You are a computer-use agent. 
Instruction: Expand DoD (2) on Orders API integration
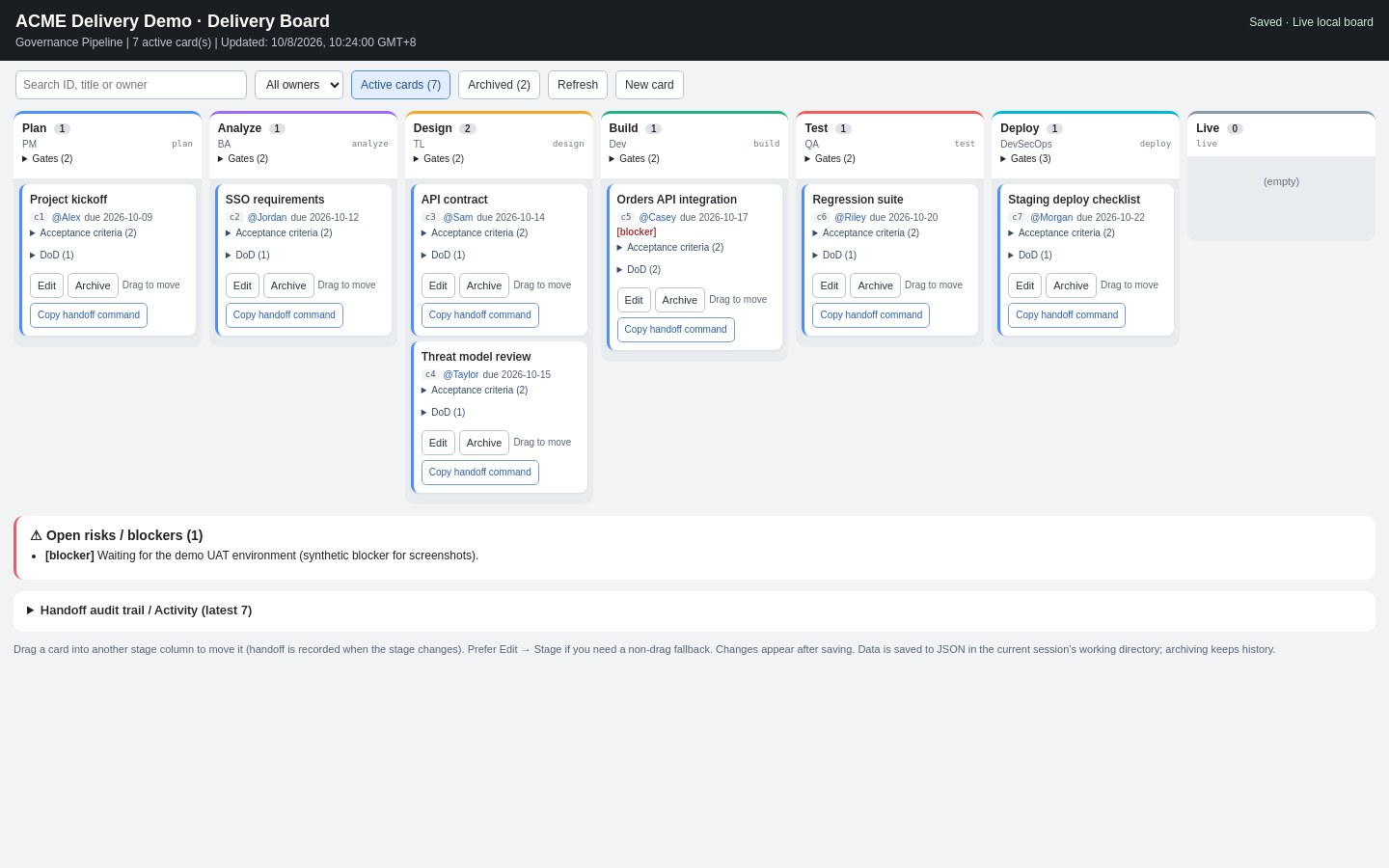tap(639, 270)
